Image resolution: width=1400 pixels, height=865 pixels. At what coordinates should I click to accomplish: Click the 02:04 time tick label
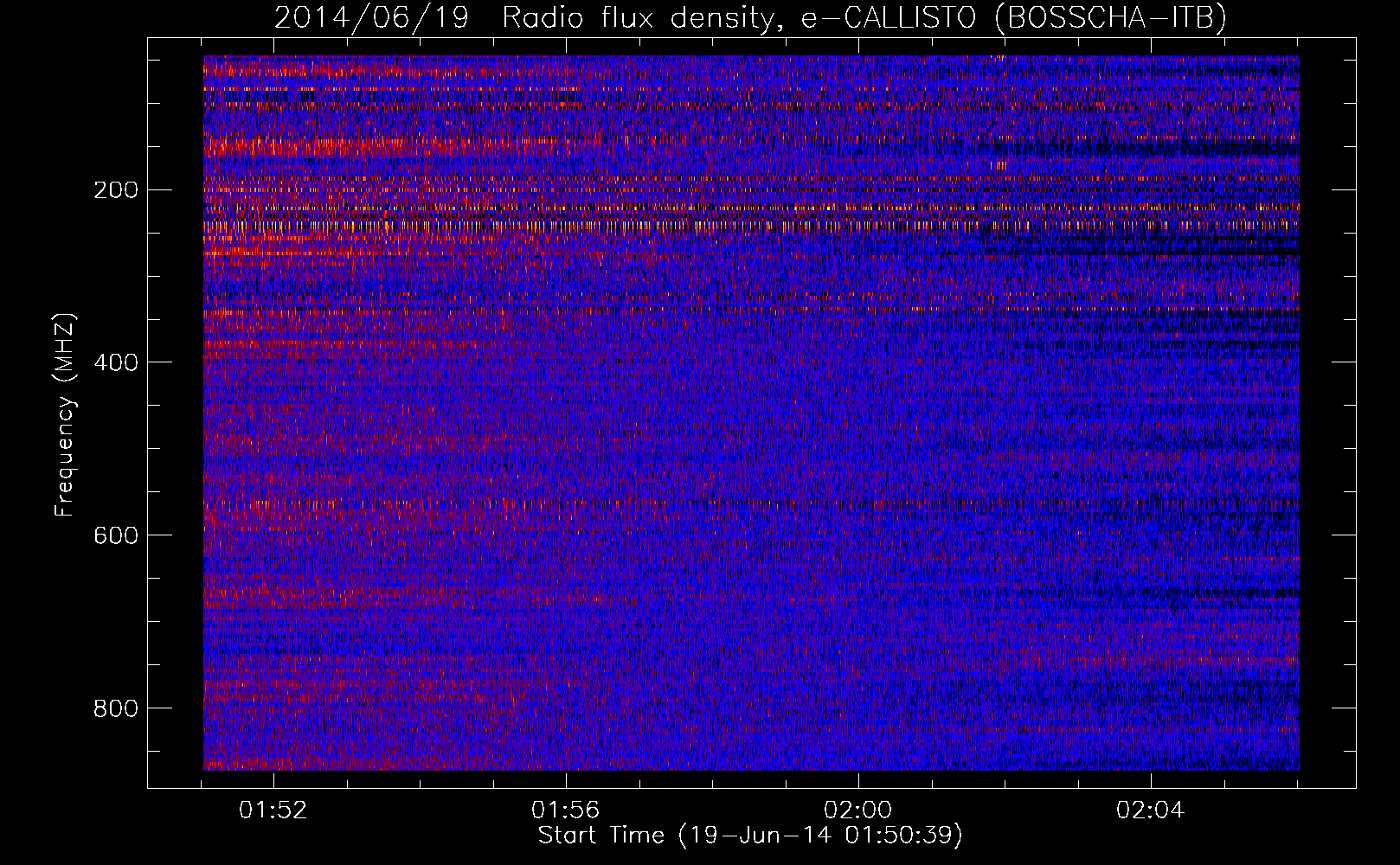1150,811
